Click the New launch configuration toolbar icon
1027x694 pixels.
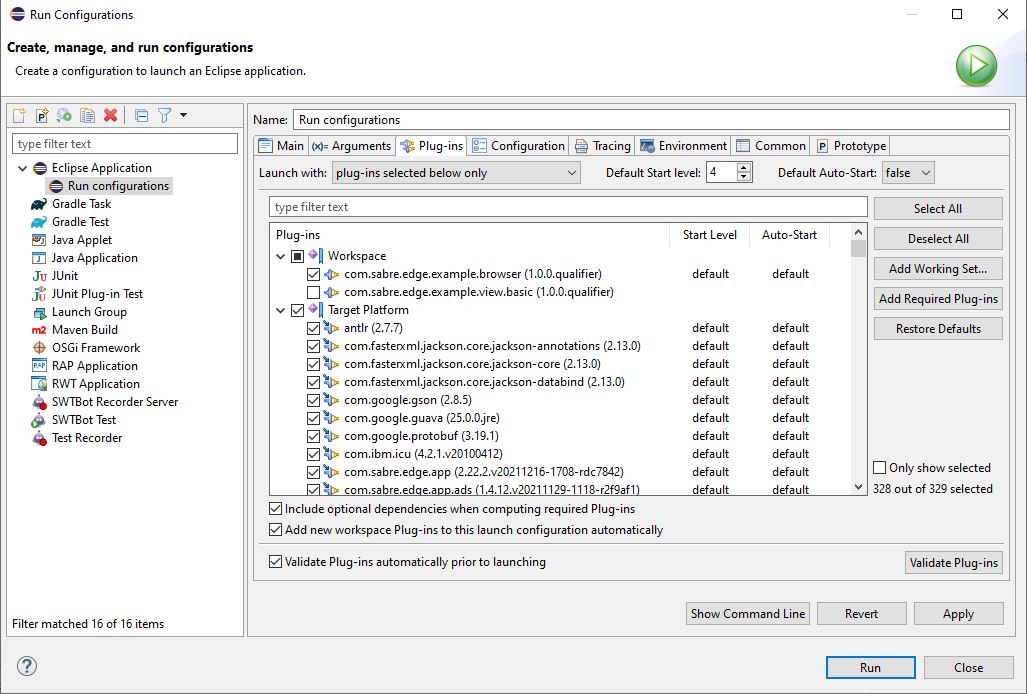point(19,116)
